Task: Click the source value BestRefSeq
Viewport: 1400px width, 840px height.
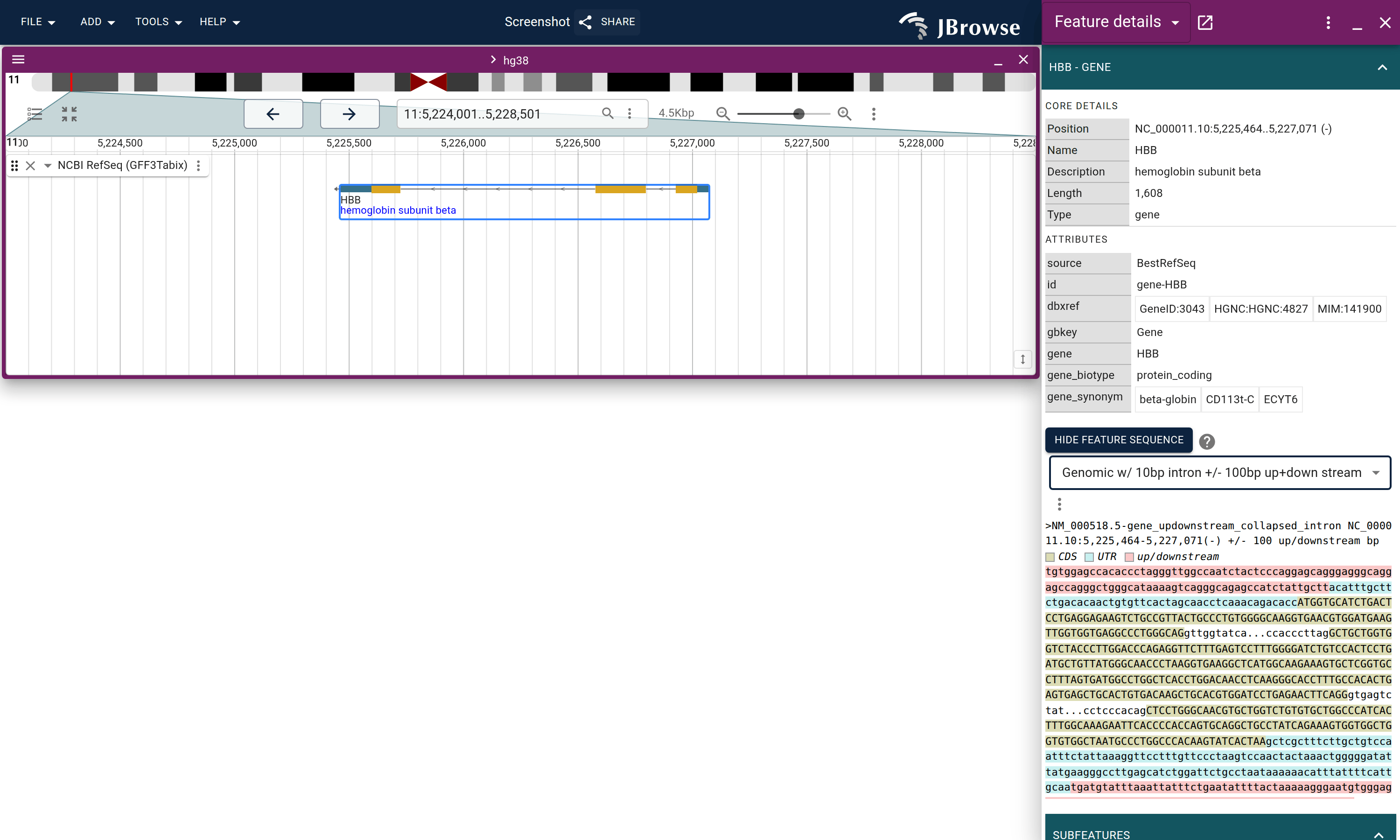Action: (x=1166, y=263)
